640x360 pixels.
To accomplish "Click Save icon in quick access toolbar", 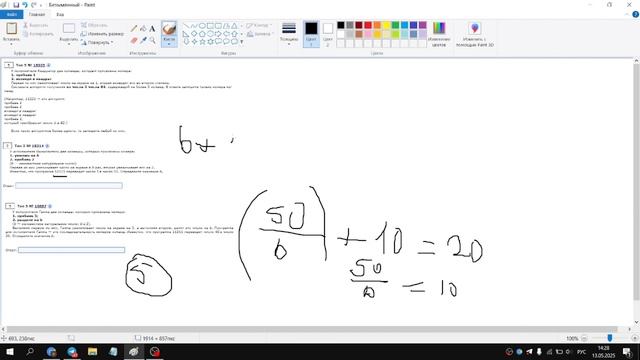I will click(x=16, y=5).
